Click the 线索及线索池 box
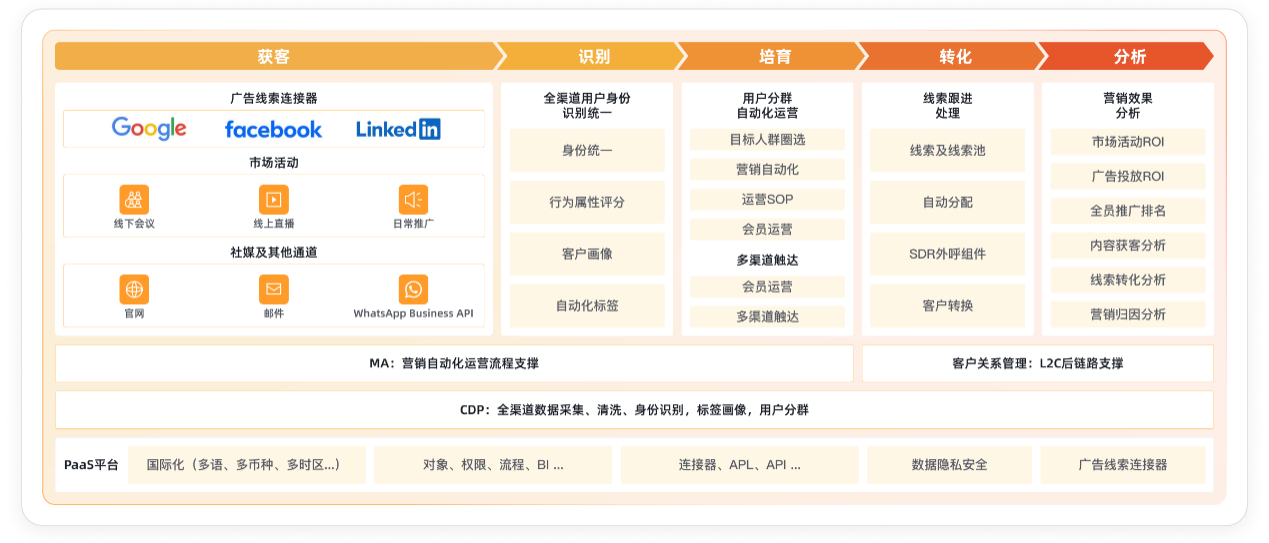Viewport: 1269px width, 543px height. [947, 150]
